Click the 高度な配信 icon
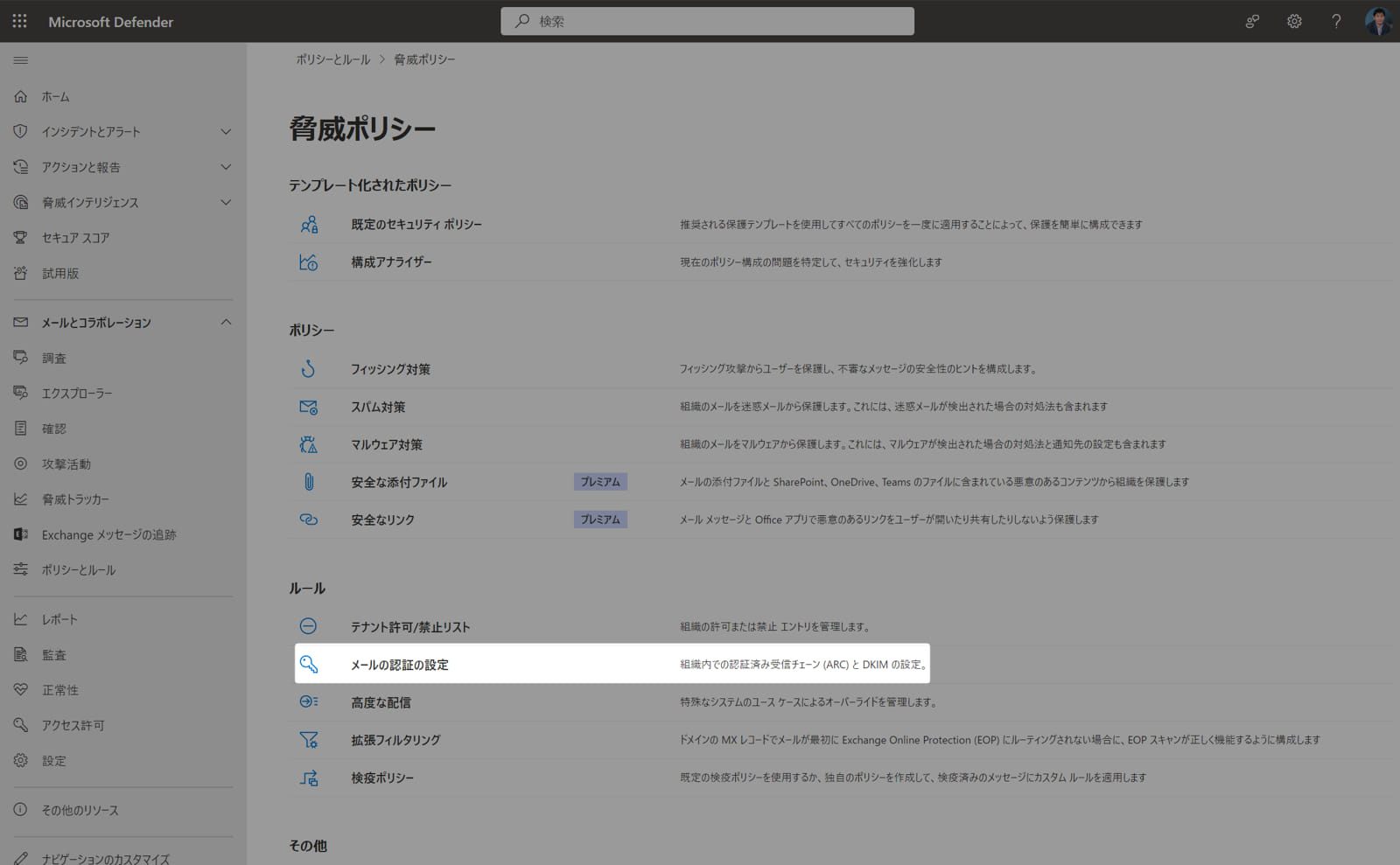Viewport: 1400px width, 865px height. coord(308,701)
